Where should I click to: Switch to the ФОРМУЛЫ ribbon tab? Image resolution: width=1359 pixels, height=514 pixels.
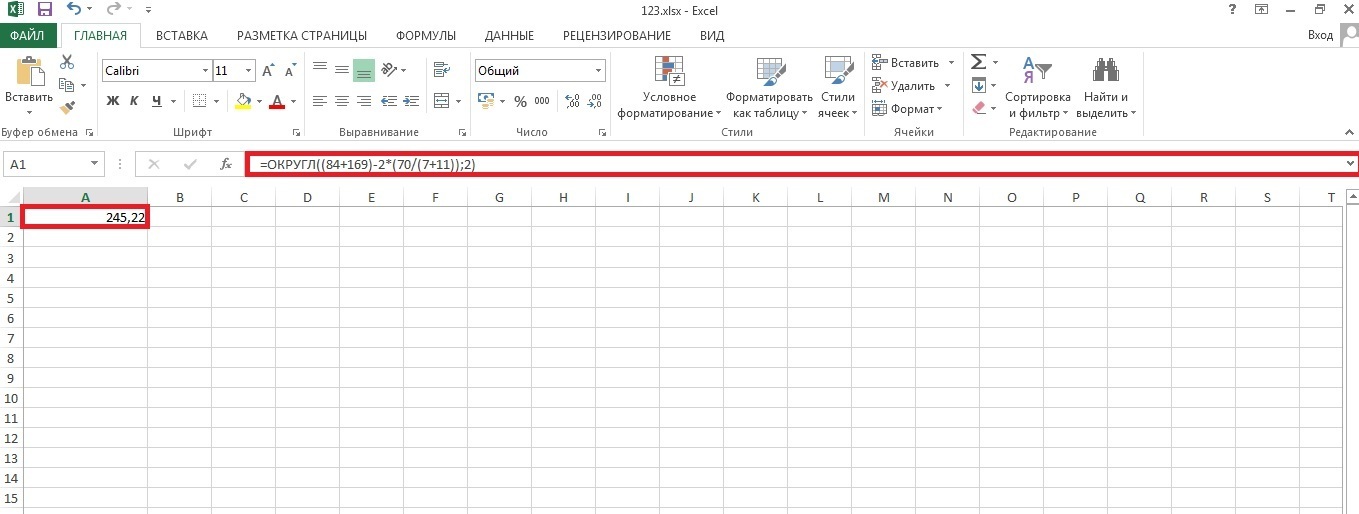426,36
